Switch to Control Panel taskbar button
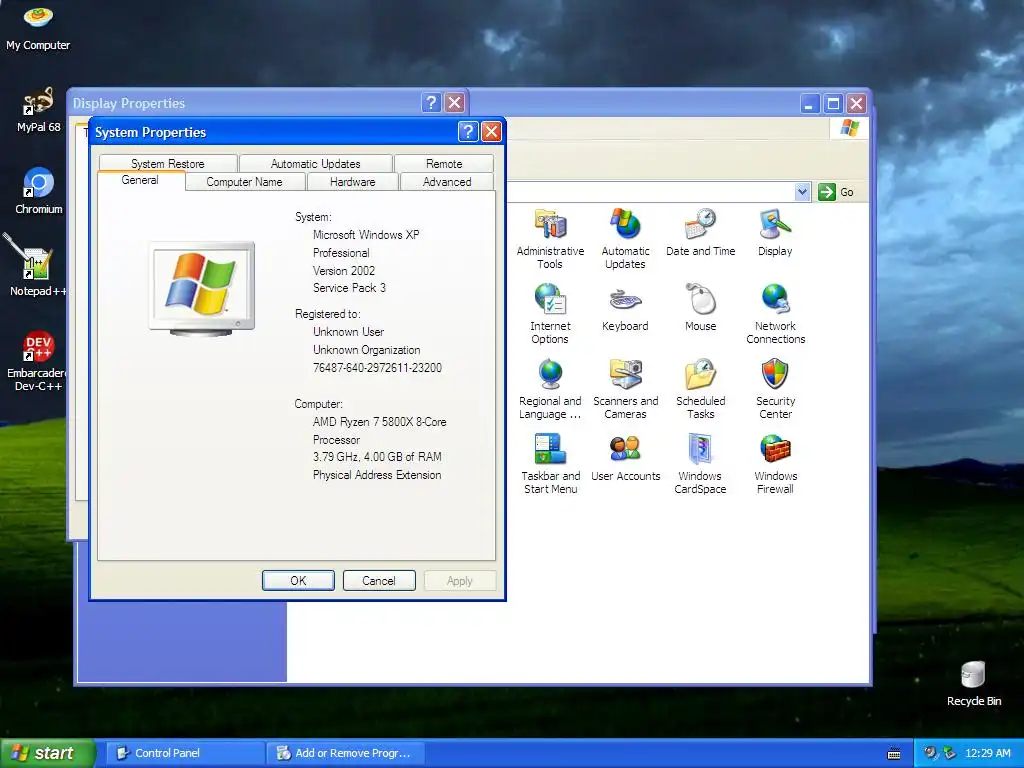 [x=183, y=753]
